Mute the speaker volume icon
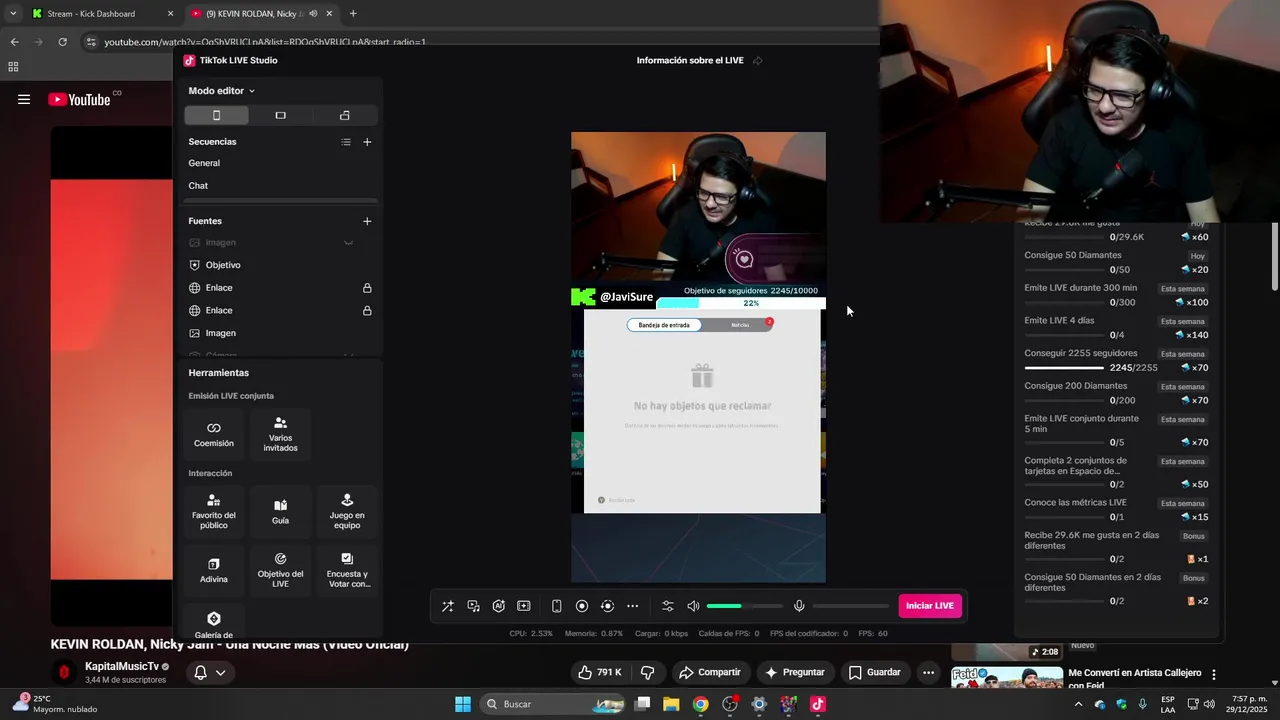1280x720 pixels. pos(693,606)
